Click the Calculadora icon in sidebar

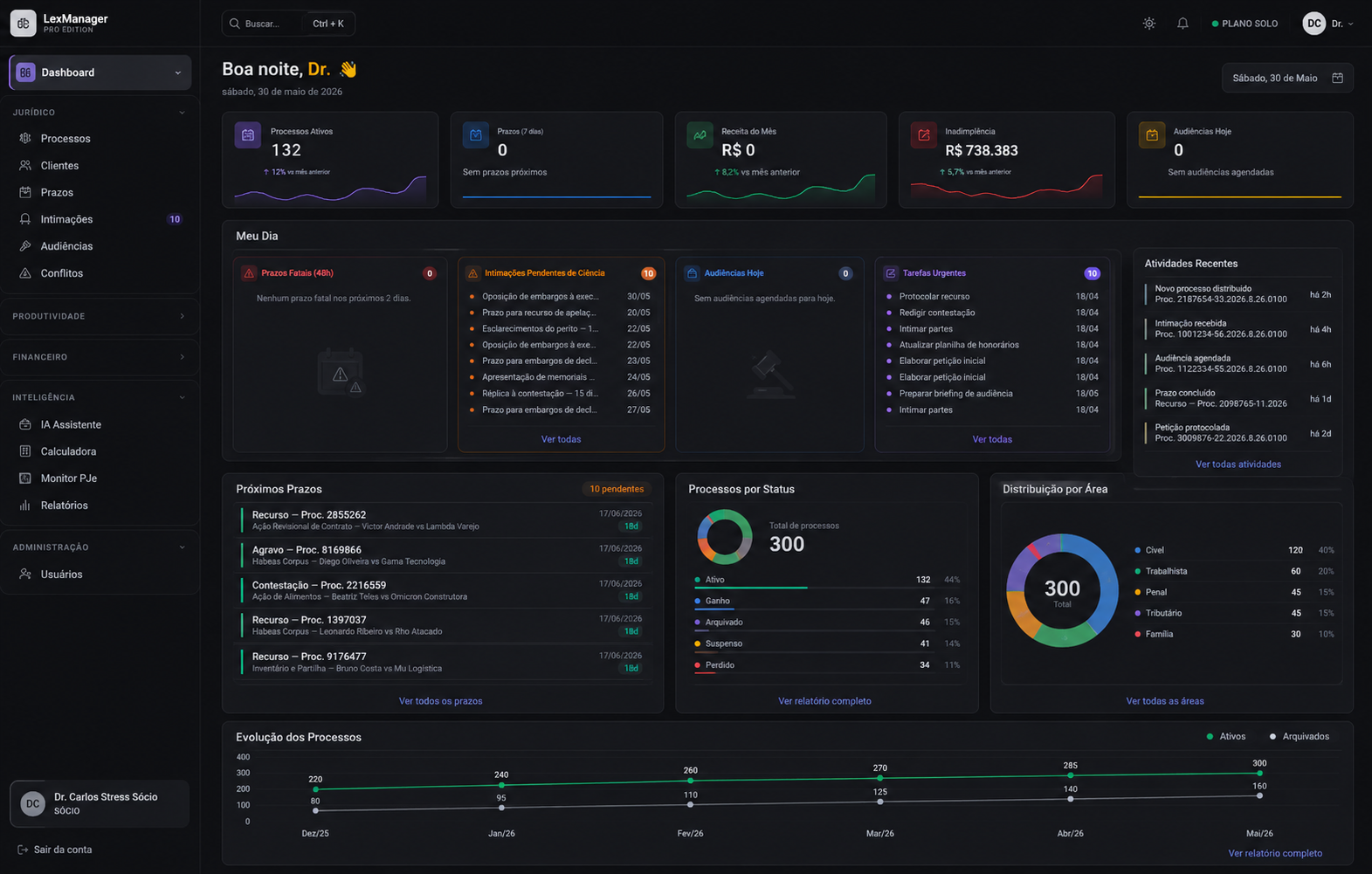25,451
